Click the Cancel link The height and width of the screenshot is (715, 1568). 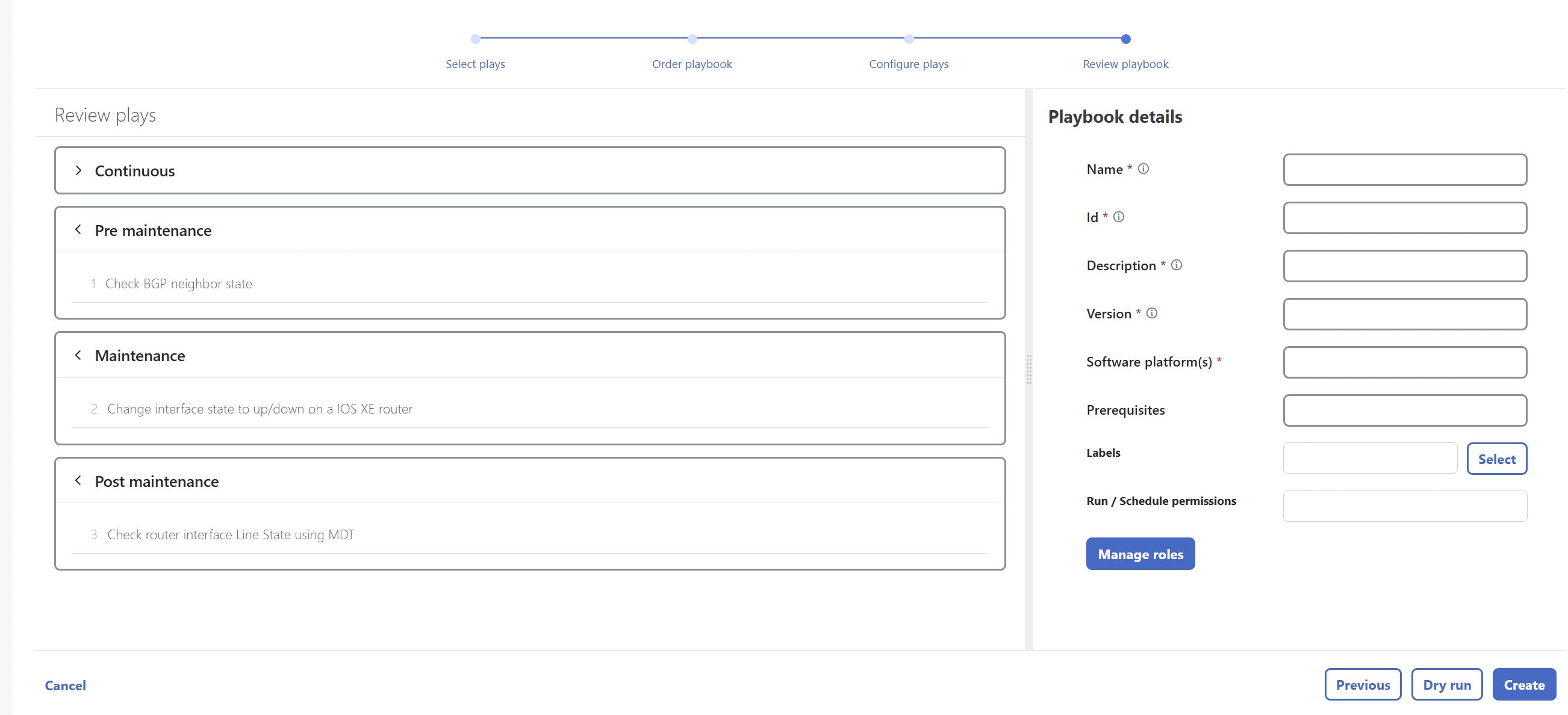pos(65,685)
